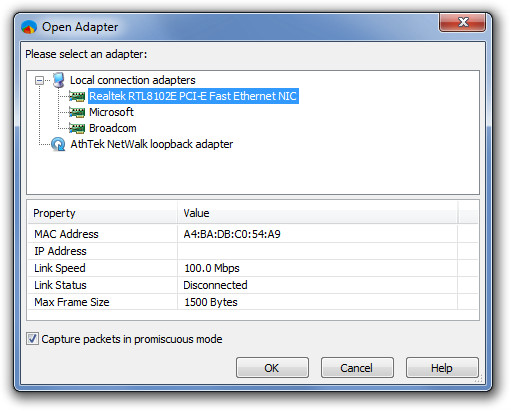Click the Value column header
This screenshot has width=511, height=411.
click(x=318, y=213)
